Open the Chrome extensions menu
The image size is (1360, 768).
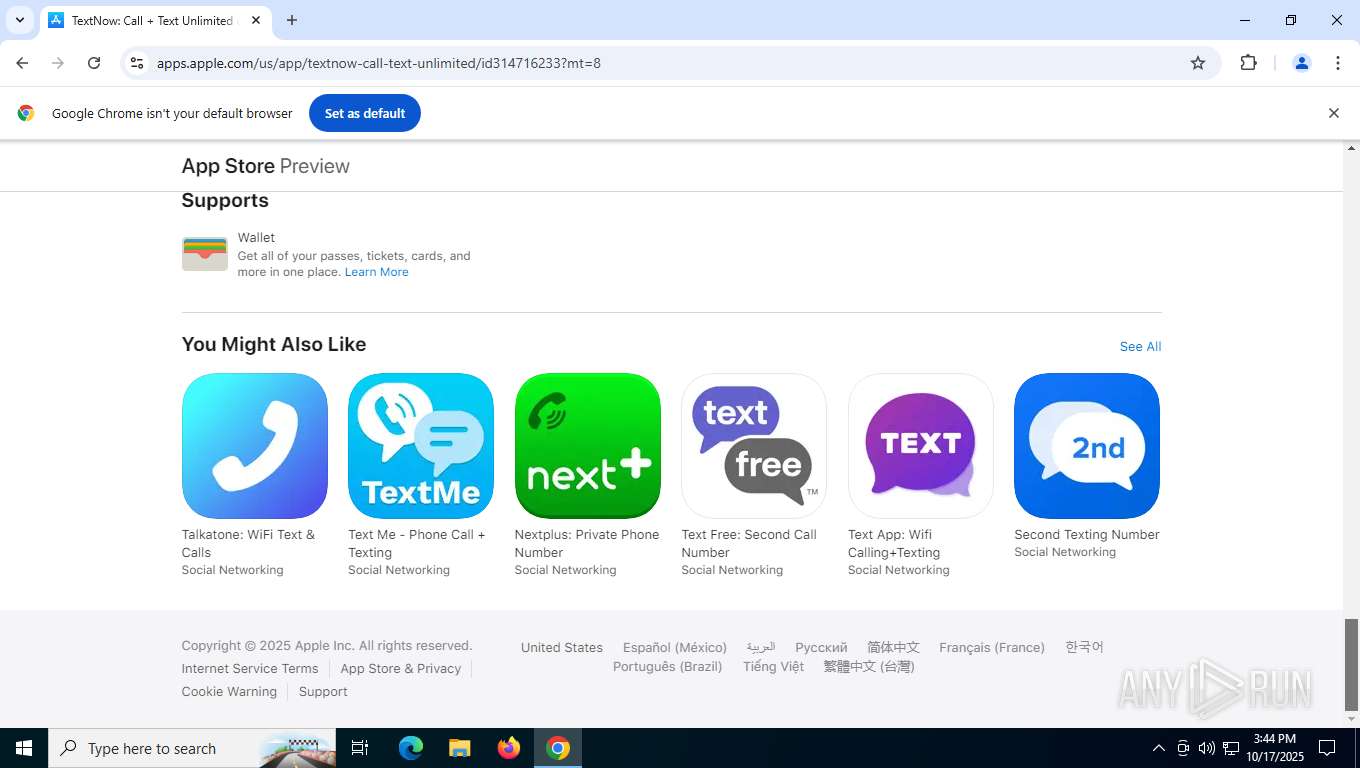(x=1248, y=63)
